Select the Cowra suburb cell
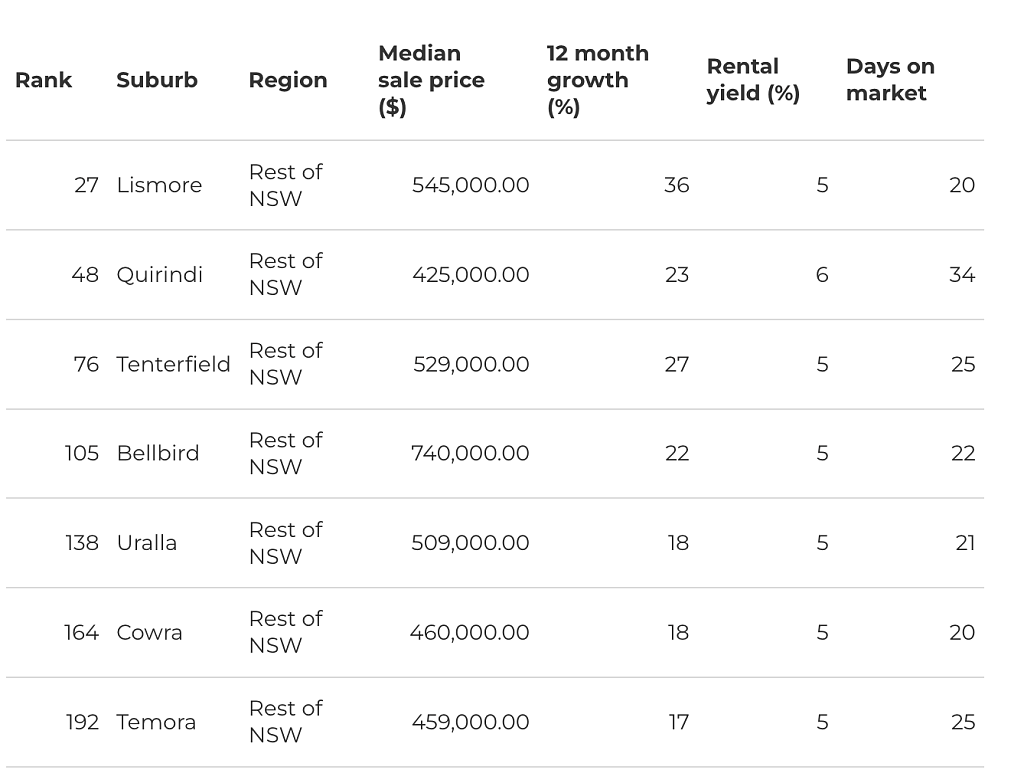This screenshot has height=783, width=1024. pyautogui.click(x=149, y=632)
